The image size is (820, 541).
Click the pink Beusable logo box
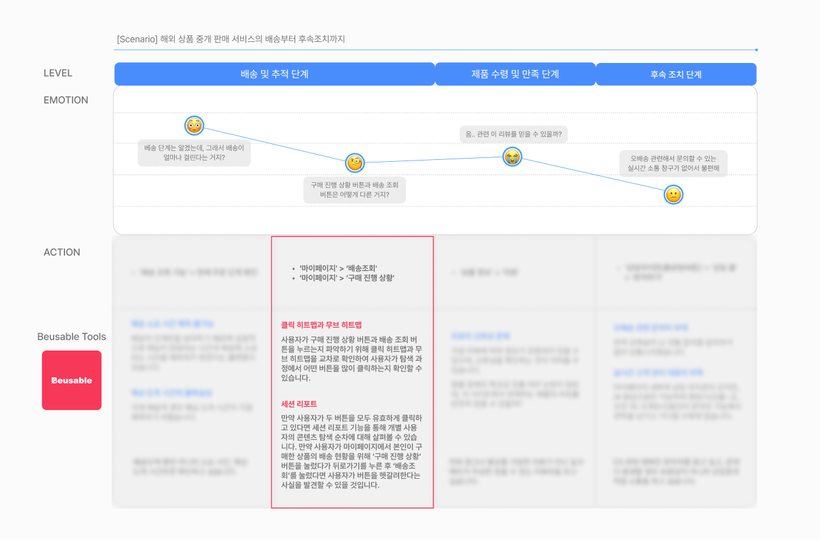[x=72, y=380]
